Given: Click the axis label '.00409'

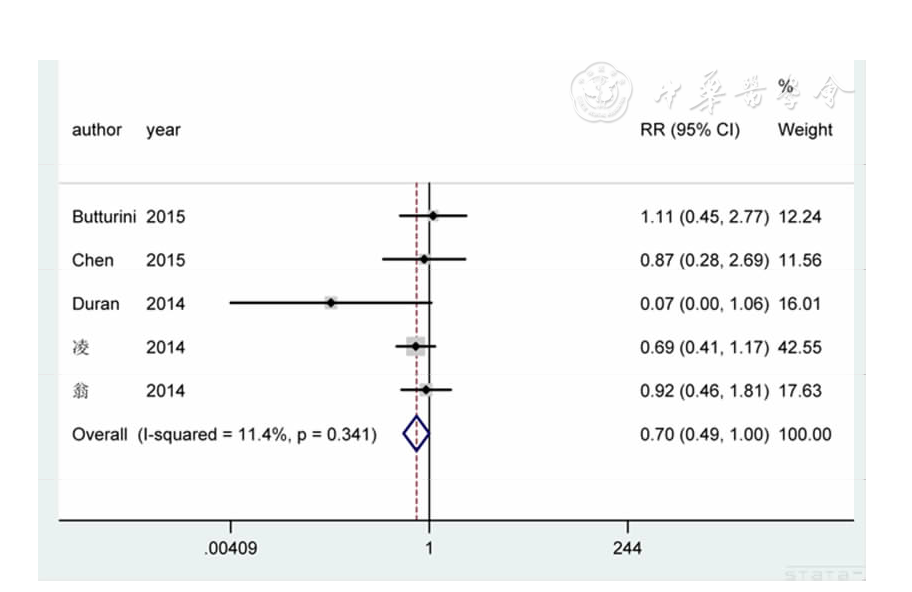Looking at the screenshot, I should [x=231, y=548].
